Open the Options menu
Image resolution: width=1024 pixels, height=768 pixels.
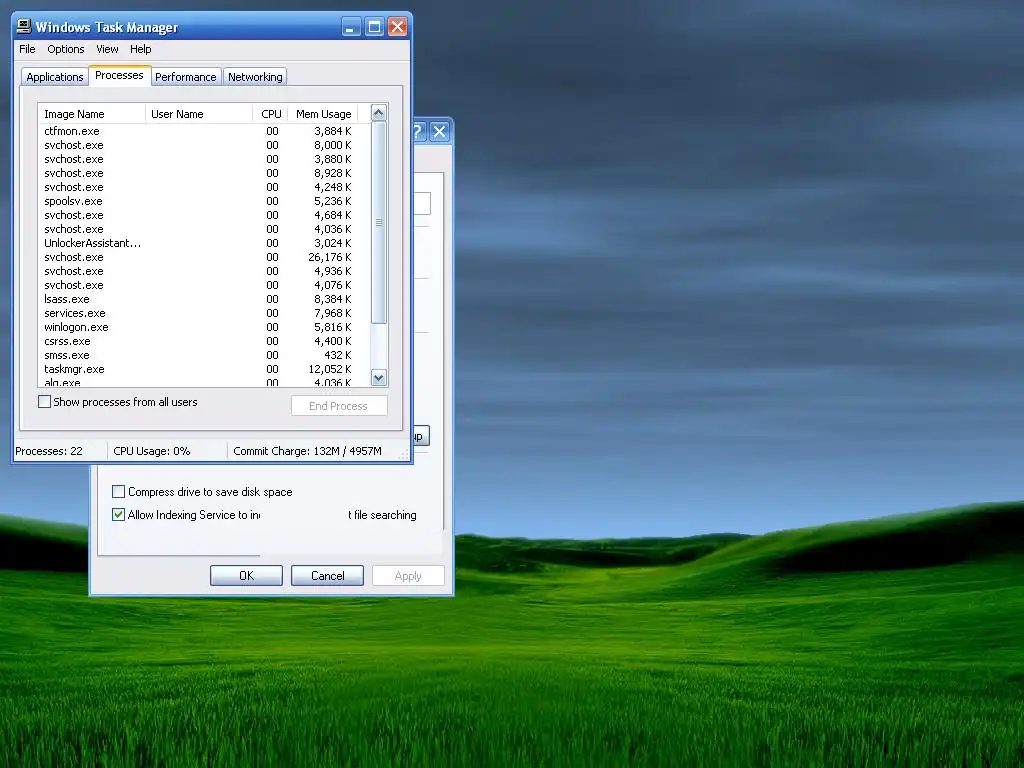[x=65, y=49]
